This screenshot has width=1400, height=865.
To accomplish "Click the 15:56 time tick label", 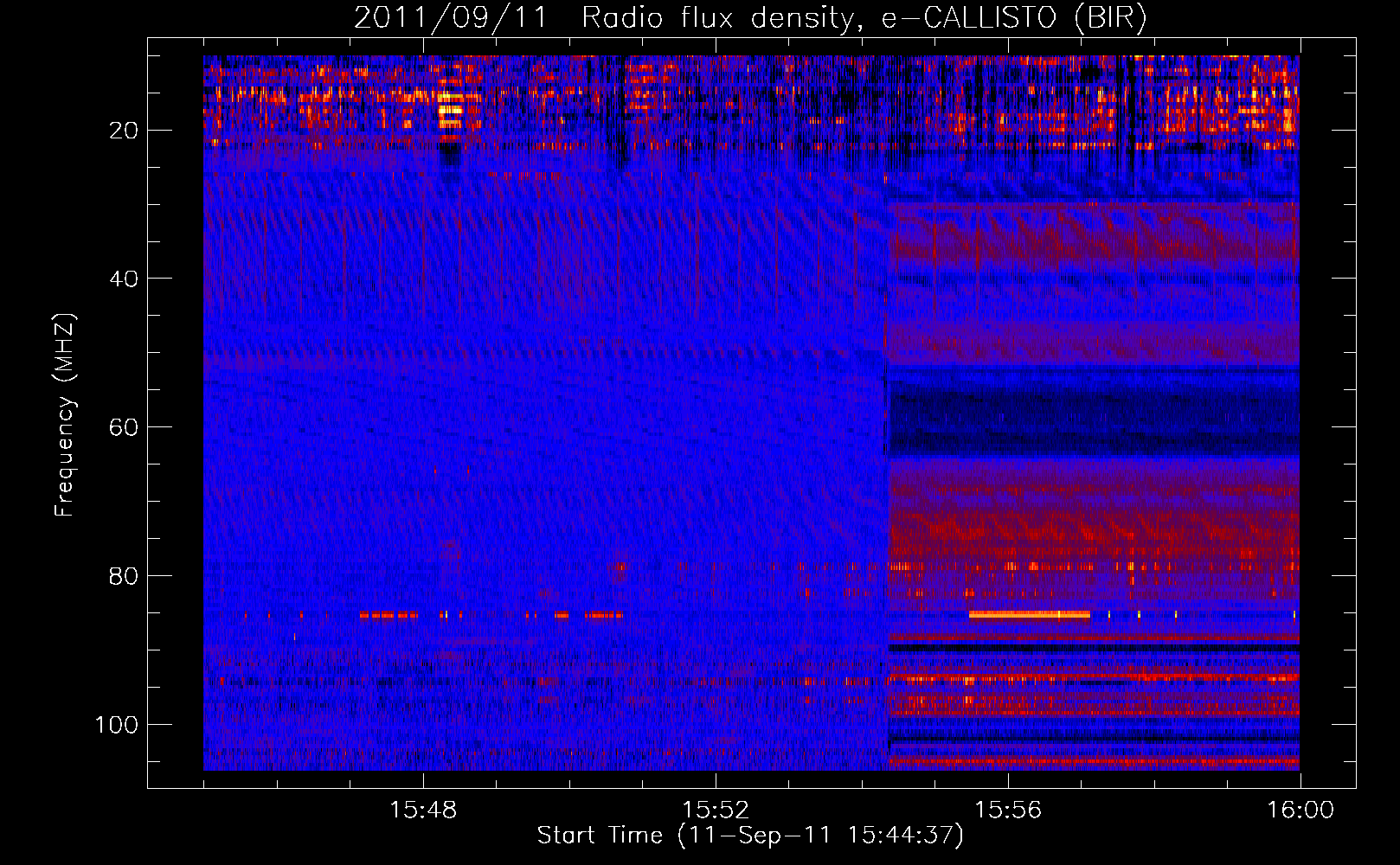I will point(1008,811).
